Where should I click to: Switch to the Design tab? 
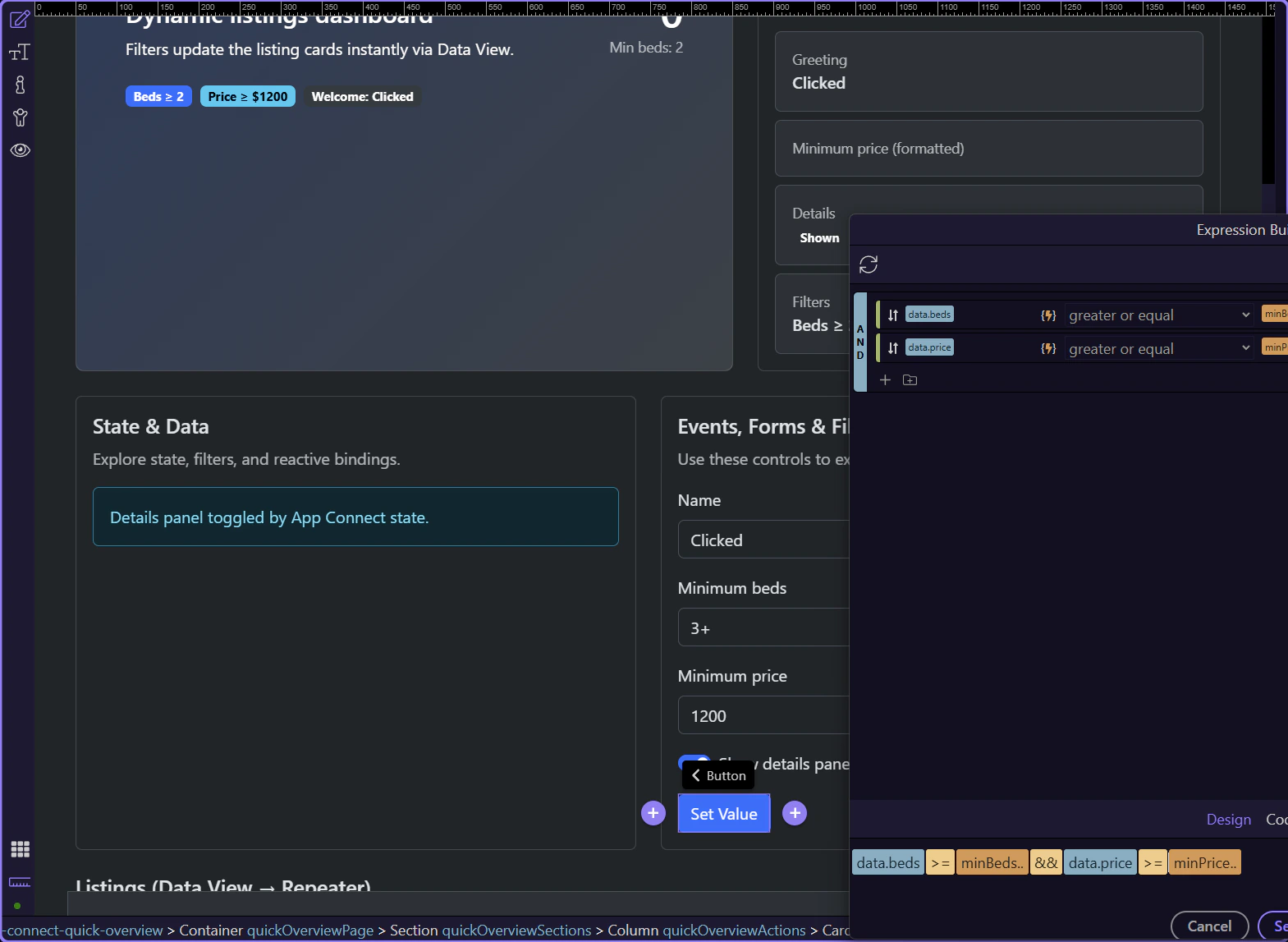(1228, 820)
